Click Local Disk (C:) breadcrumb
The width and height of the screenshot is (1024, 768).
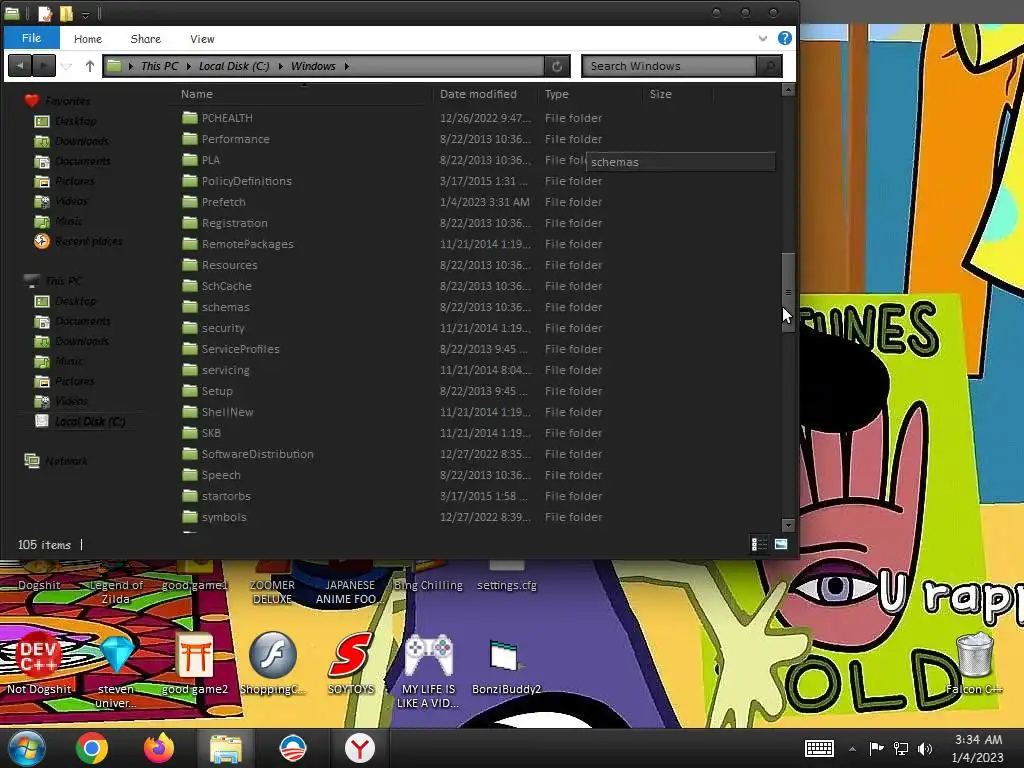tap(234, 66)
